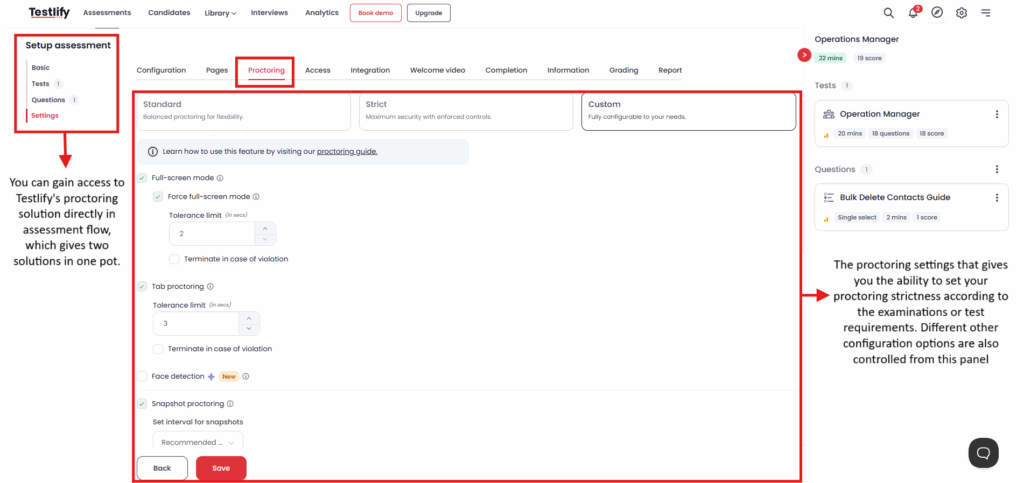Select Settings in the setup assessment sidebar
1024x483 pixels.
[x=45, y=116]
